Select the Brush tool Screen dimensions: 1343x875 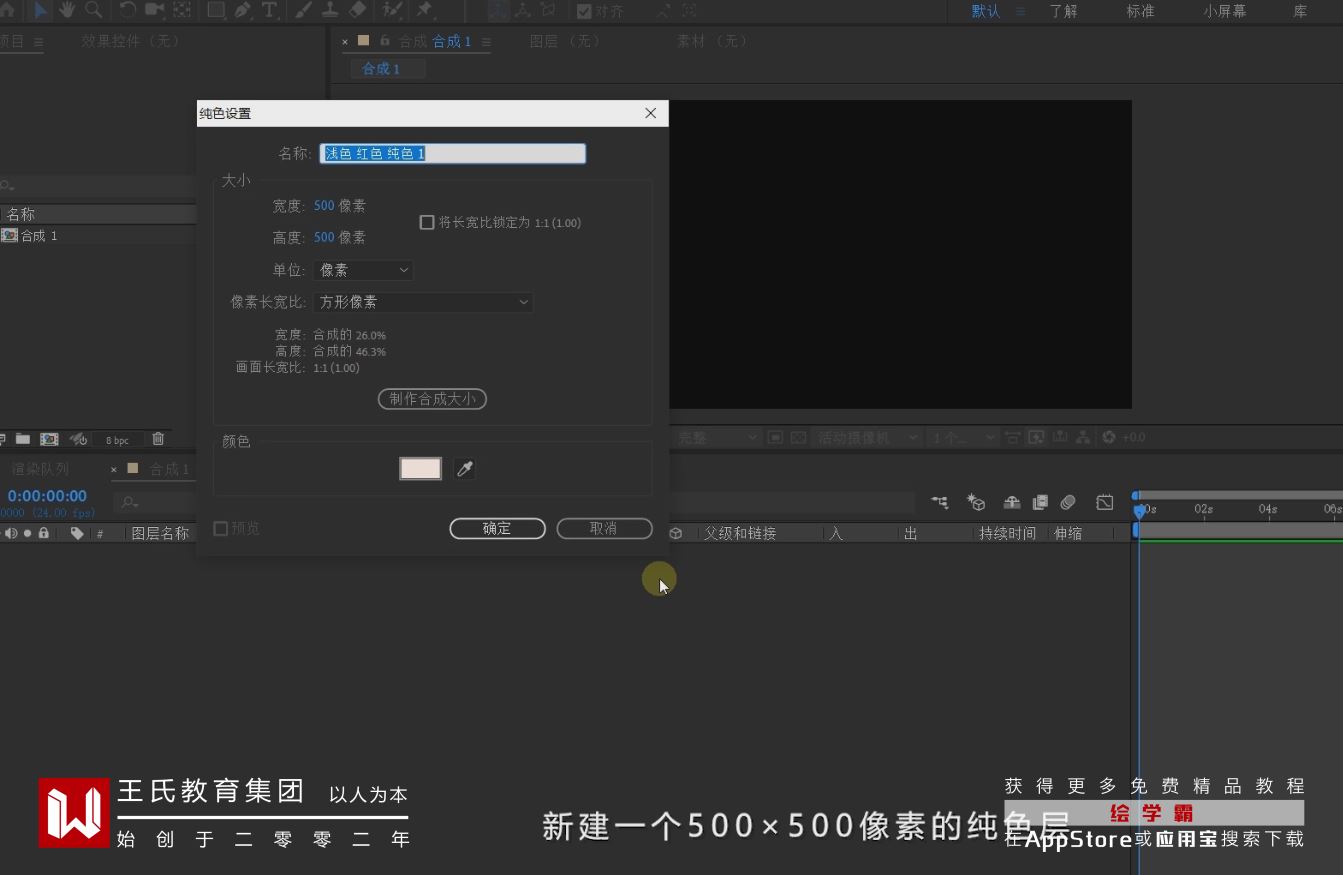click(304, 10)
